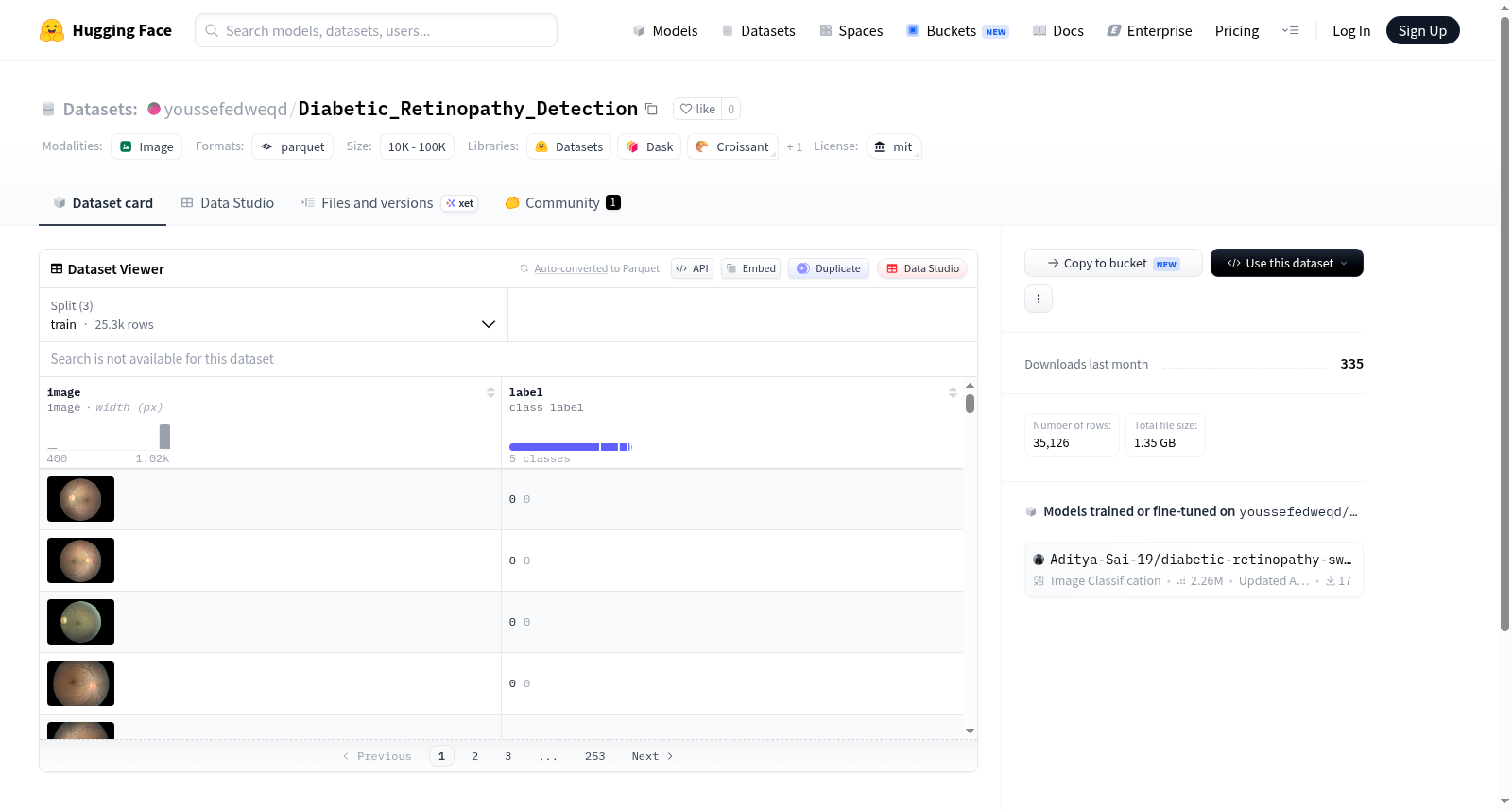Click the dataset viewer vertical scrollbar
Screen dimensions: 1512x810
pos(970,404)
